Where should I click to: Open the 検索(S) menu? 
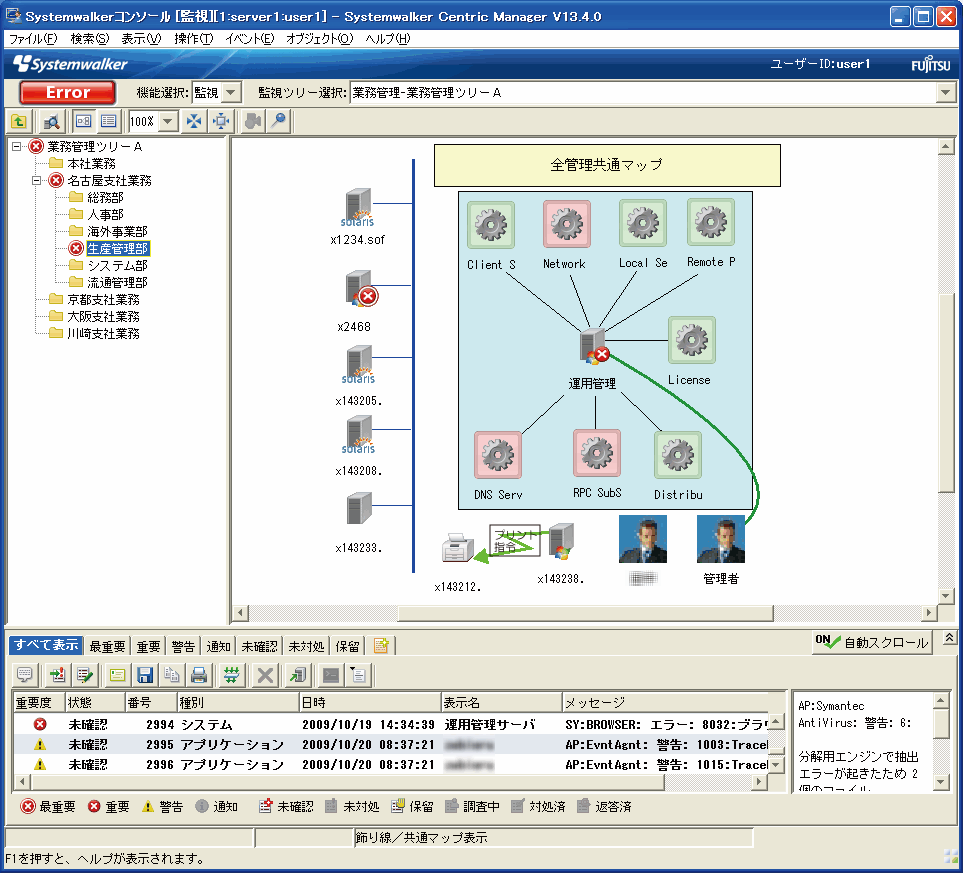point(90,39)
